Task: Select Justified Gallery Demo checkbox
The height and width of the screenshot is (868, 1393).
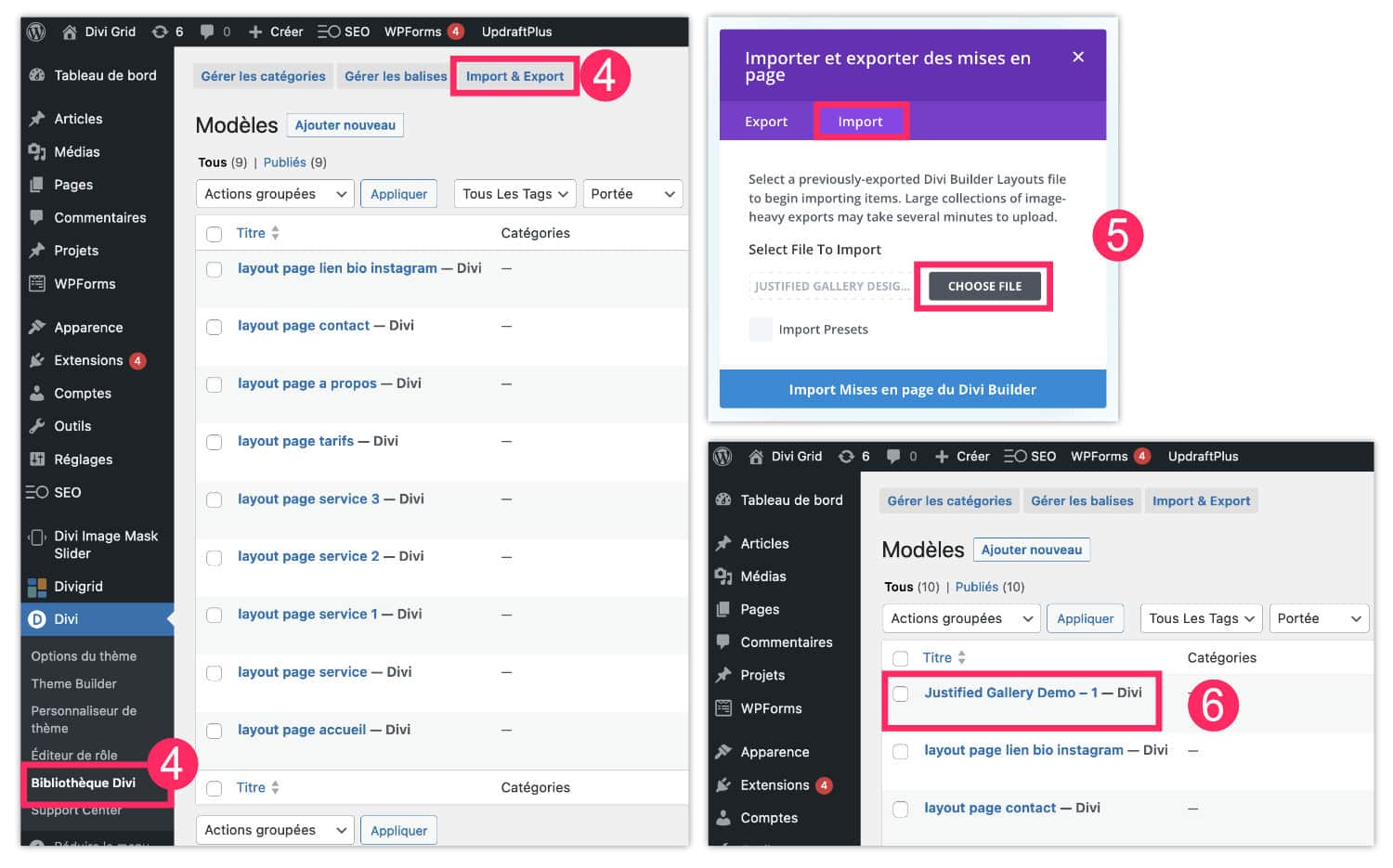Action: coord(901,693)
